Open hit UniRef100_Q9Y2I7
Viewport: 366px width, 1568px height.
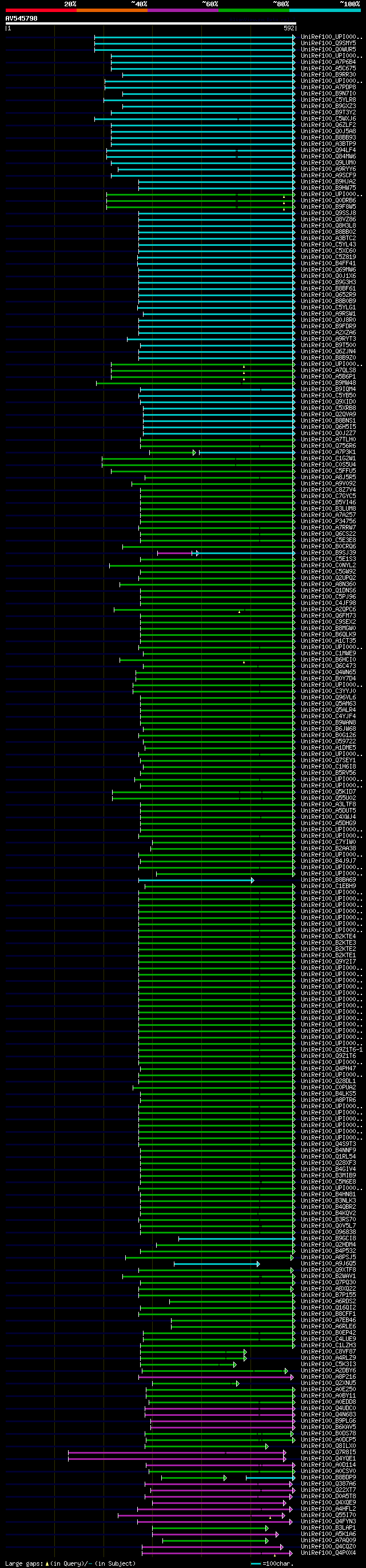point(328,962)
